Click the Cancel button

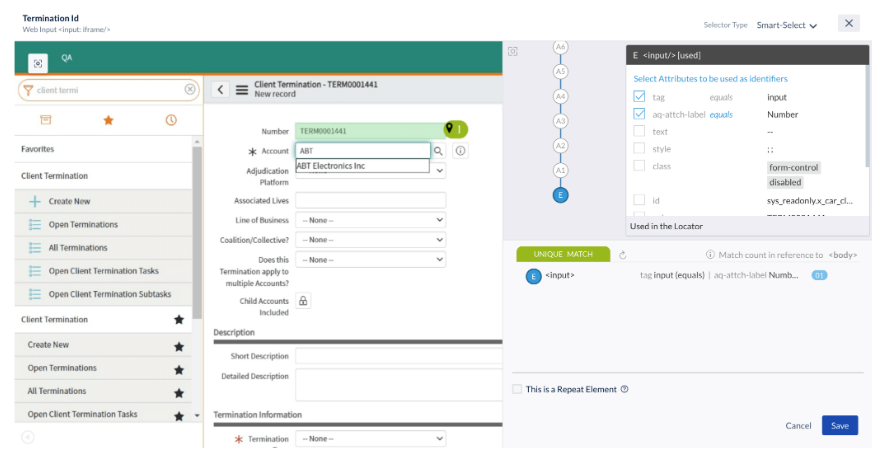click(798, 426)
